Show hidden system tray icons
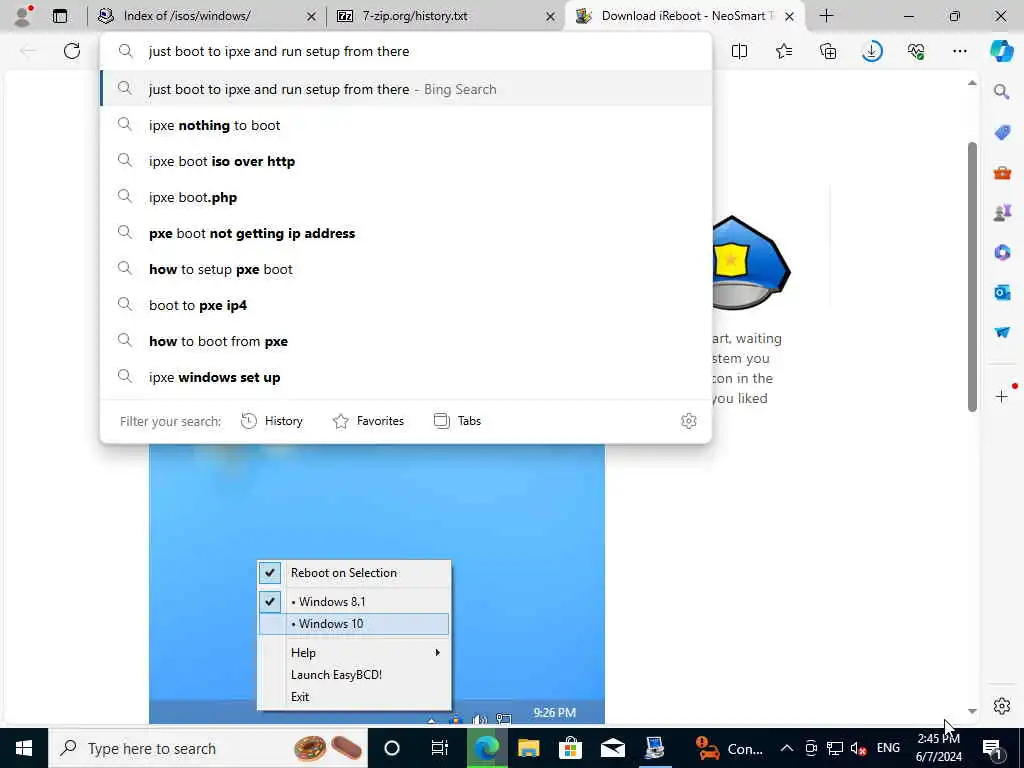Viewport: 1024px width, 768px height. [x=787, y=748]
